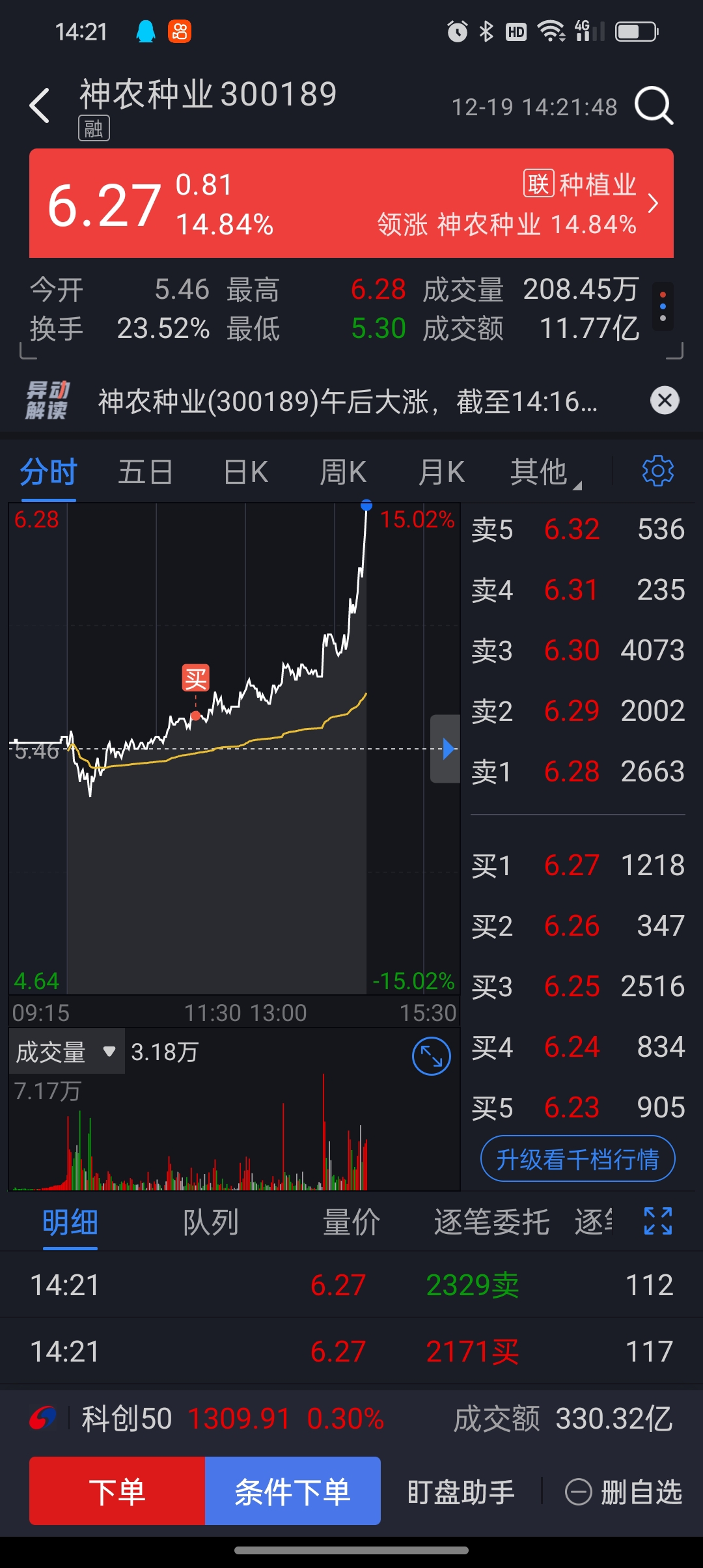Tap sell level 卖3 price 6.30
The image size is (703, 1568).
578,651
